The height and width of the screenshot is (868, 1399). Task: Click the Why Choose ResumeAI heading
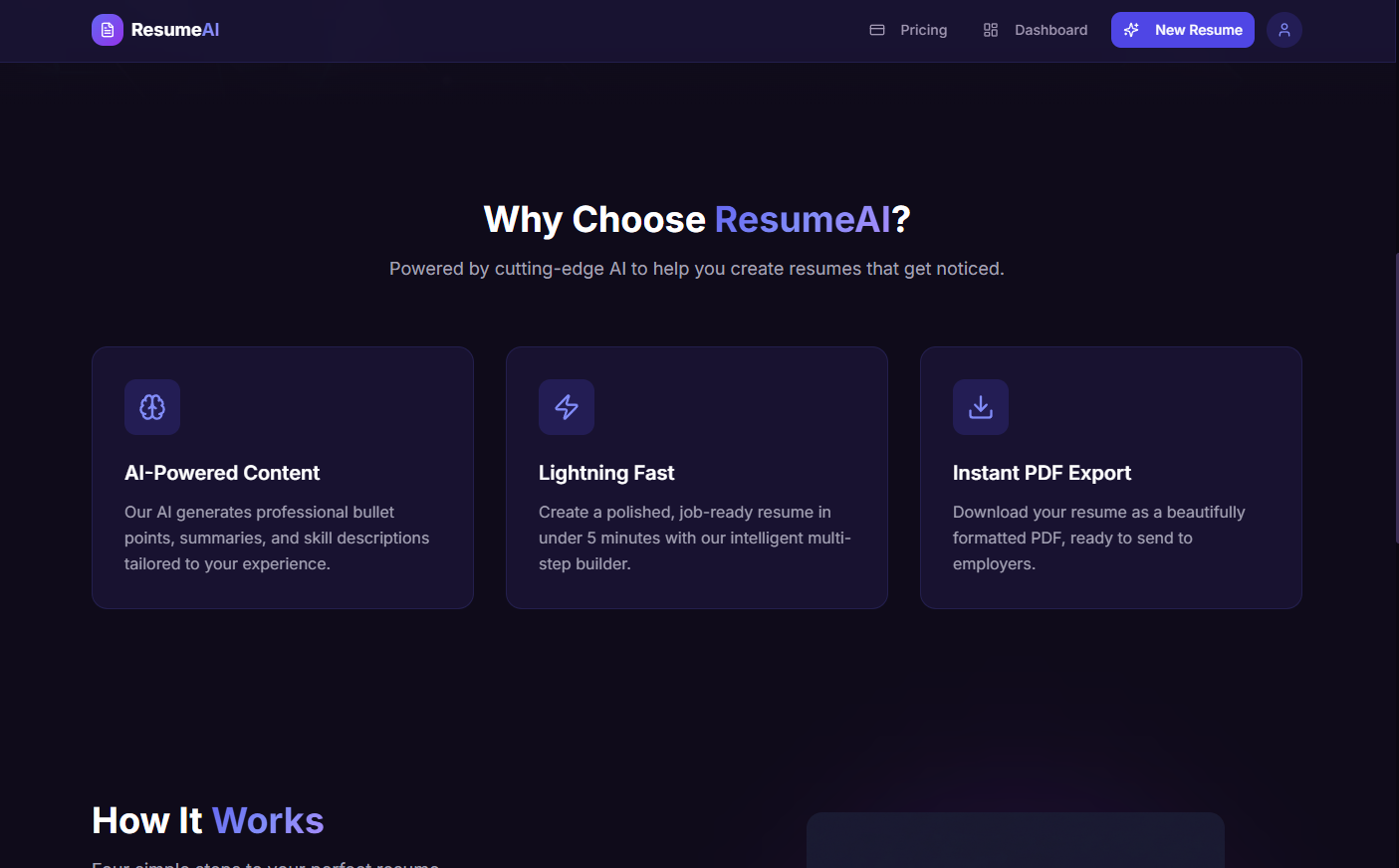pos(696,219)
